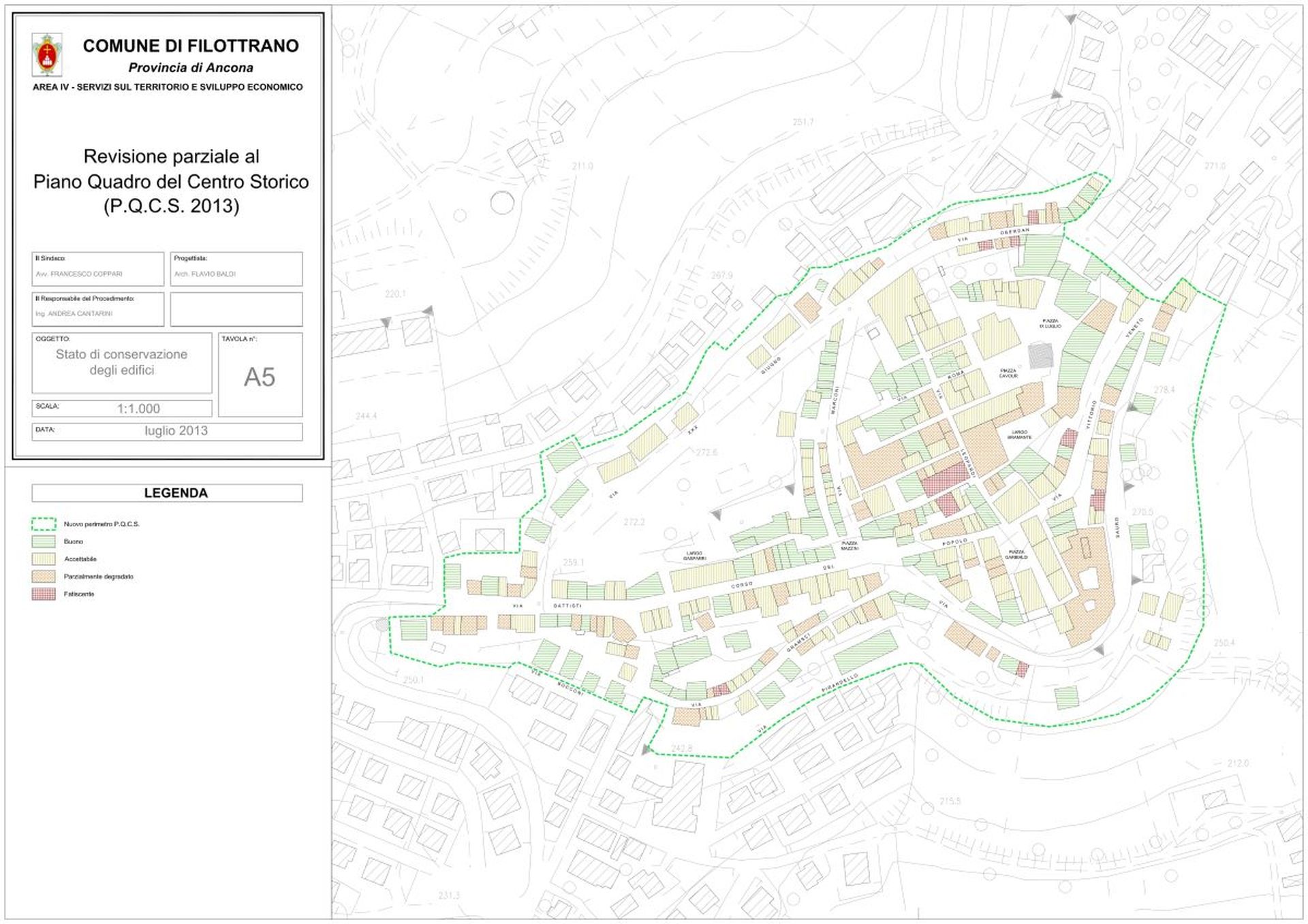The width and height of the screenshot is (1308, 924).
Task: Click the A5 tavola number box
Action: tap(260, 375)
